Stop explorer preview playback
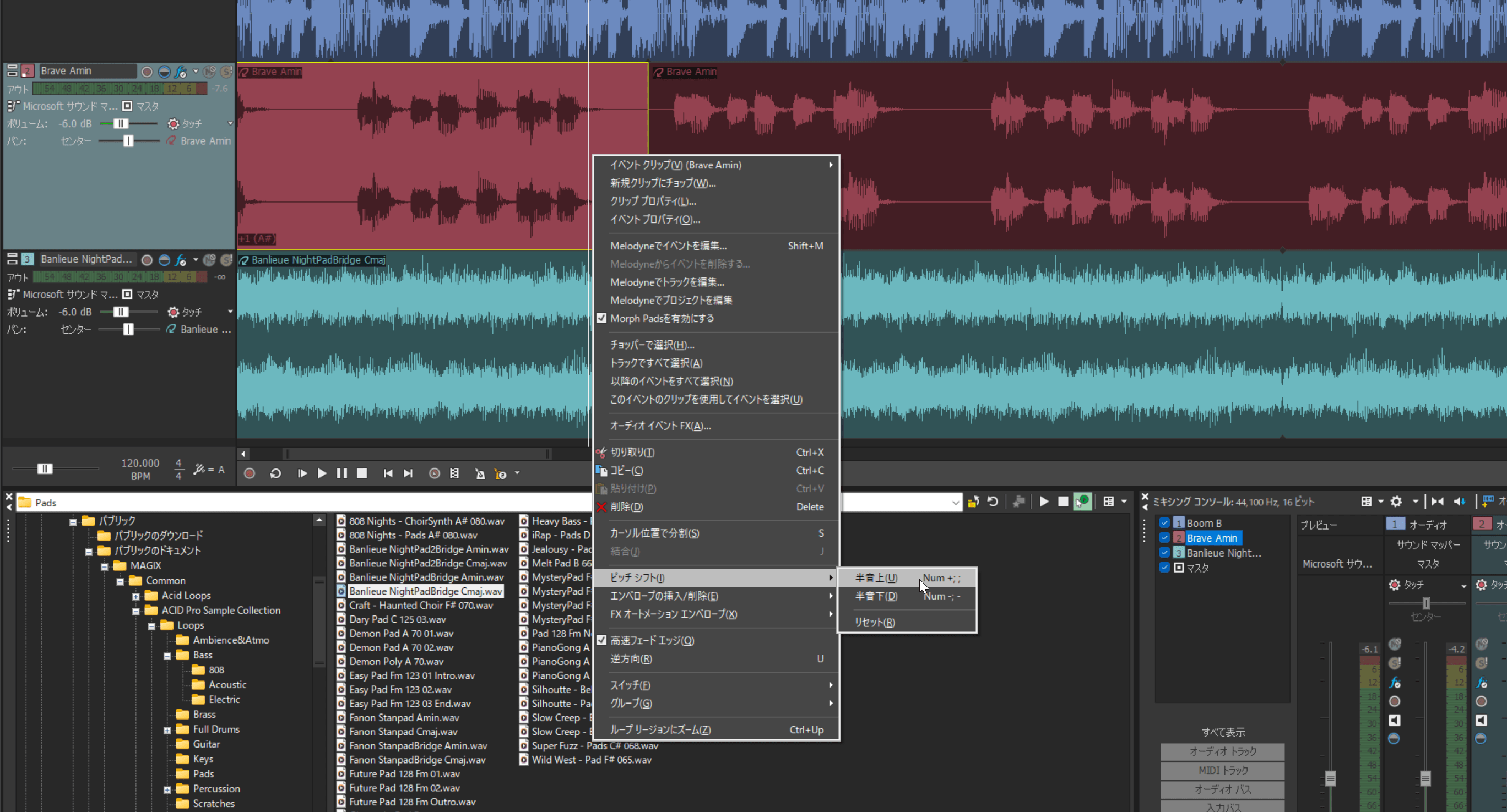1507x812 pixels. pos(1063,502)
